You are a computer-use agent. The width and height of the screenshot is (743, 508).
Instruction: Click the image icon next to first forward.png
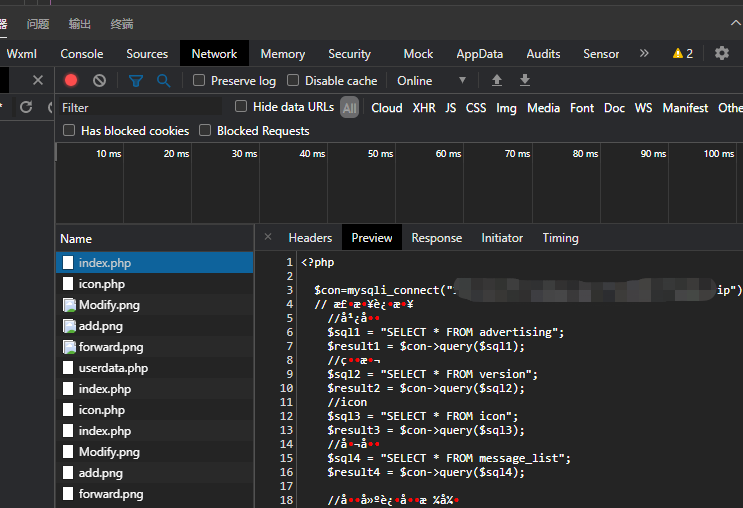(x=69, y=347)
